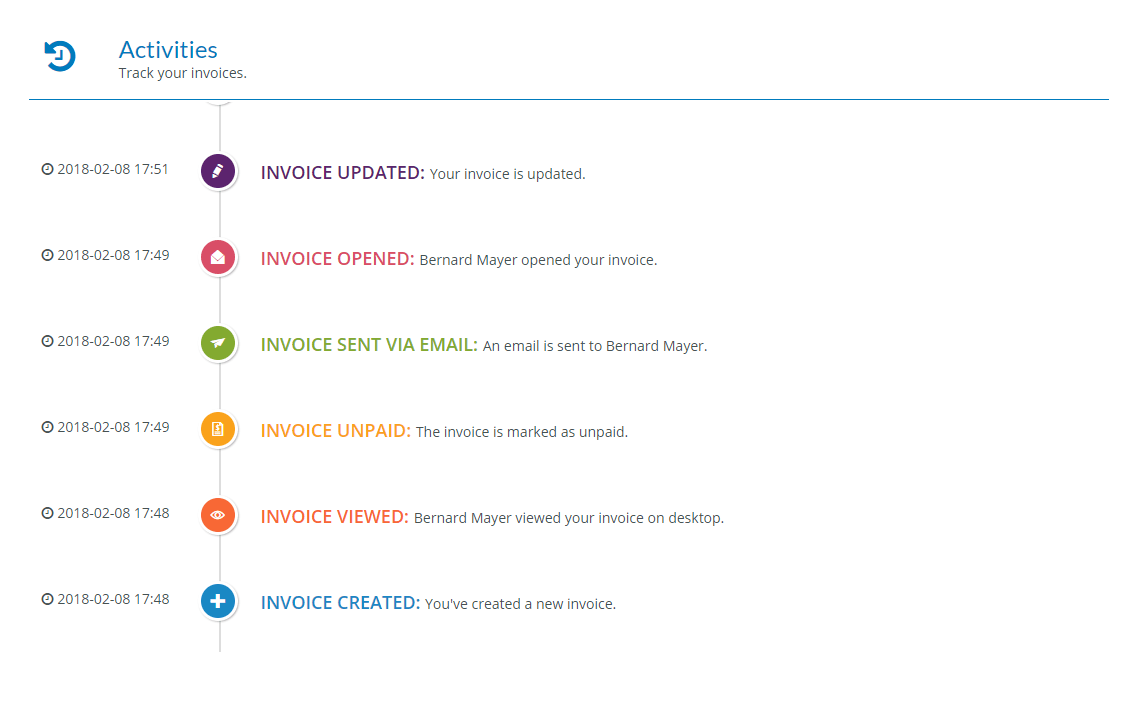Click the INVOICE SENT VIA EMAIL heading
1139x702 pixels.
(369, 345)
